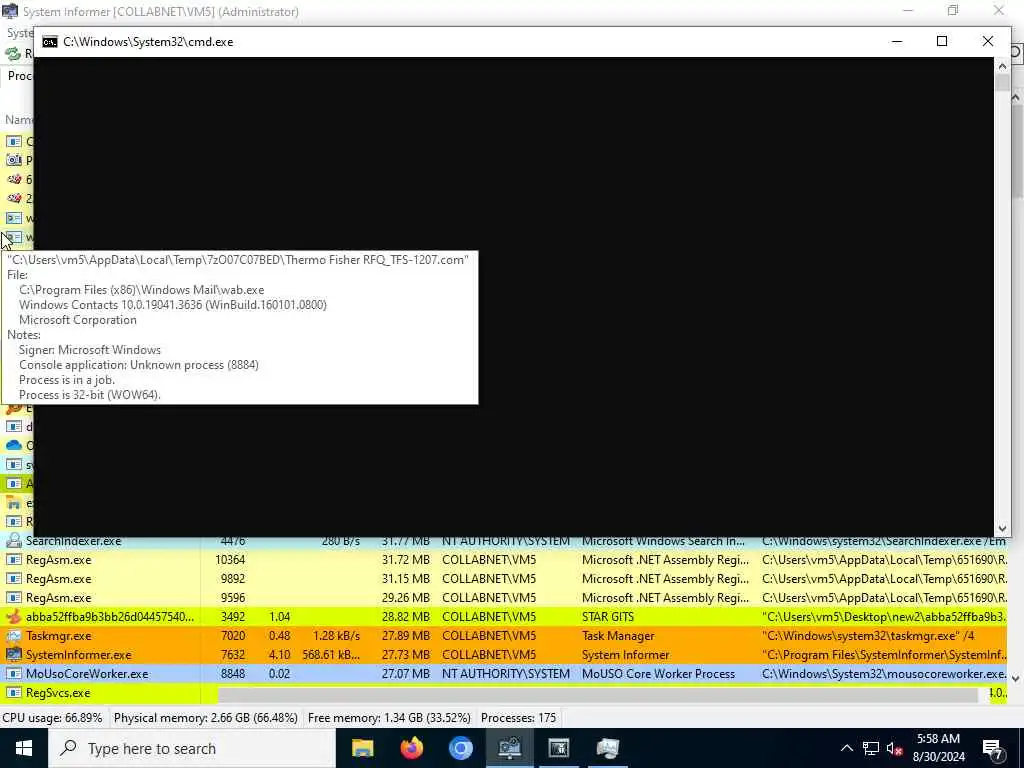Click the SystemInformer.exe process icon

pos(14,654)
